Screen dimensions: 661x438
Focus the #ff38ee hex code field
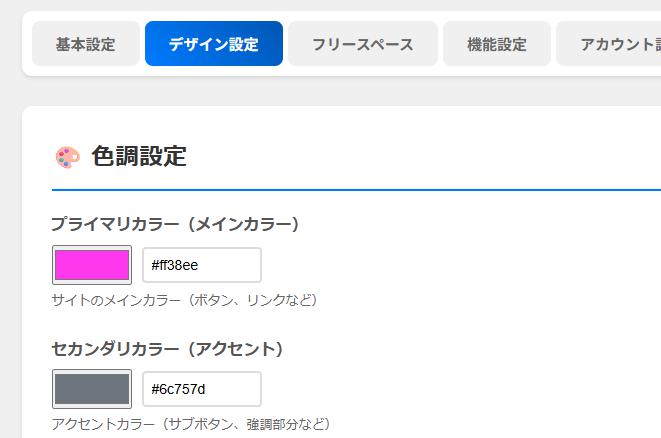pos(201,265)
